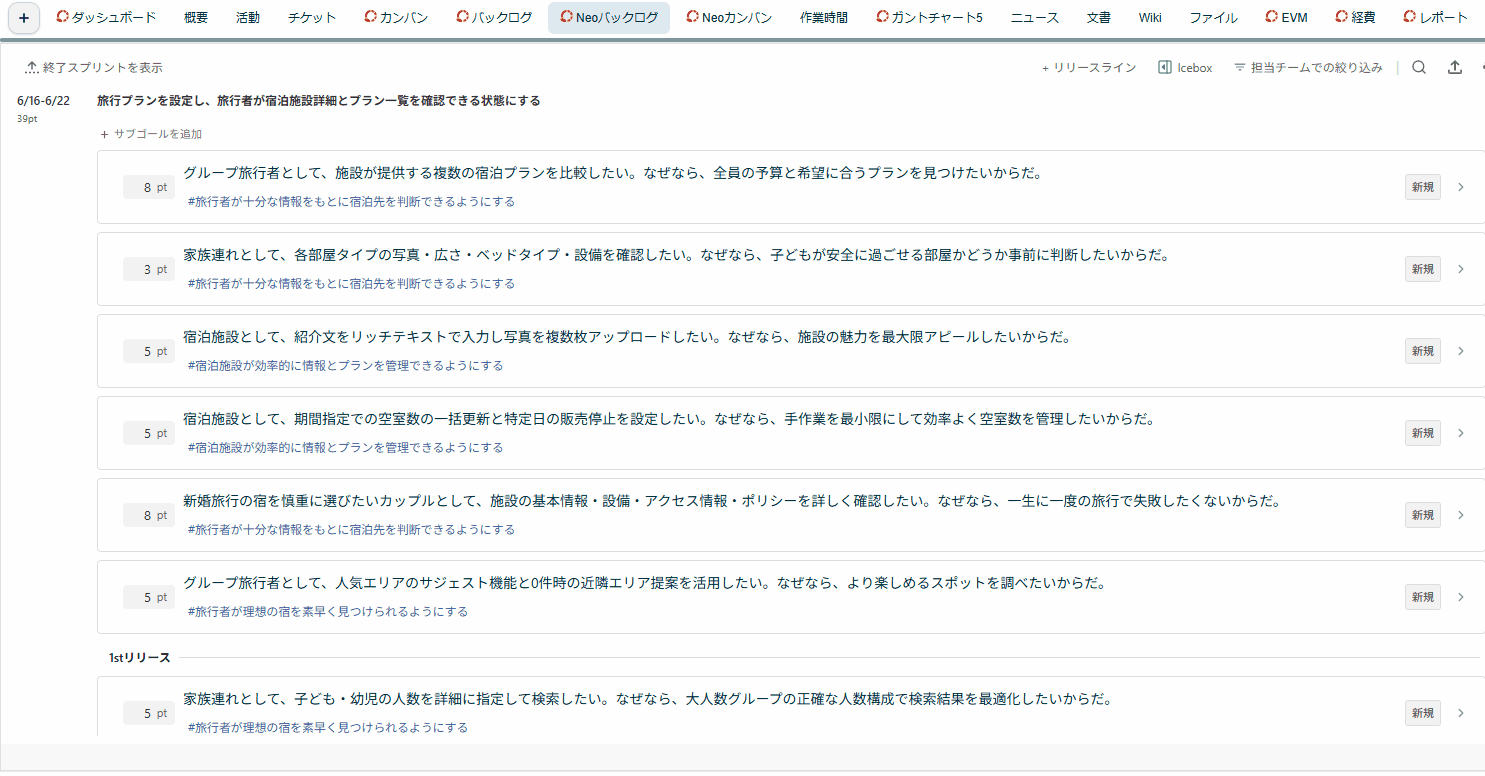This screenshot has width=1485, height=776.
Task: Edit 8 pt field of 宿泊プランを比較 story
Action: [149, 187]
